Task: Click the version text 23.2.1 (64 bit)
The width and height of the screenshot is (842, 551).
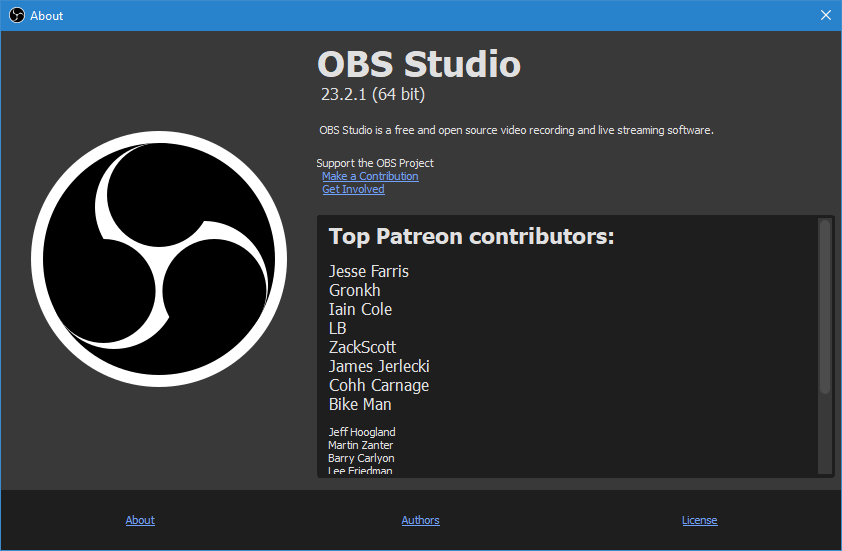Action: 373,94
